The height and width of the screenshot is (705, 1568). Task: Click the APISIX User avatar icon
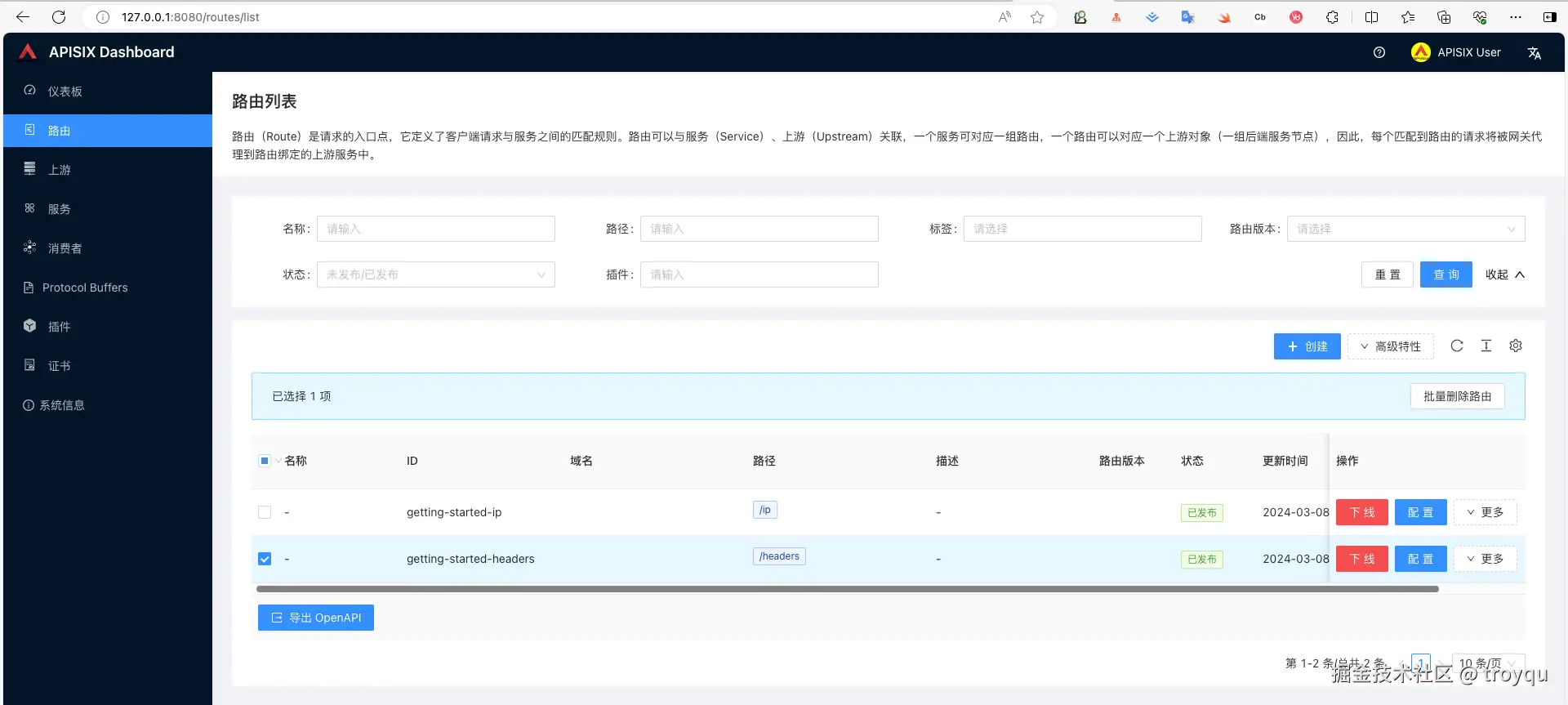pos(1421,52)
